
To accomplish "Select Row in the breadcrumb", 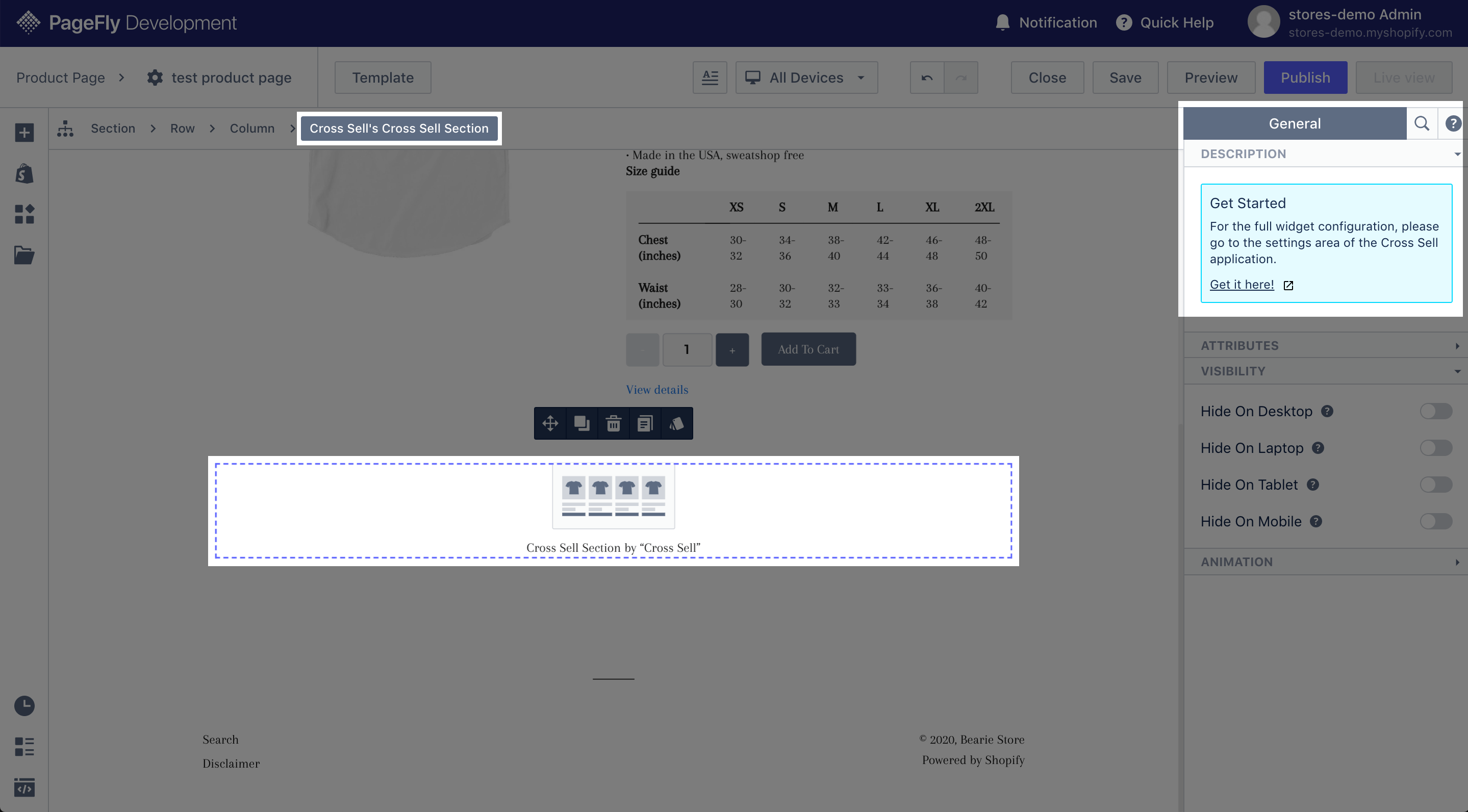I will 183,128.
